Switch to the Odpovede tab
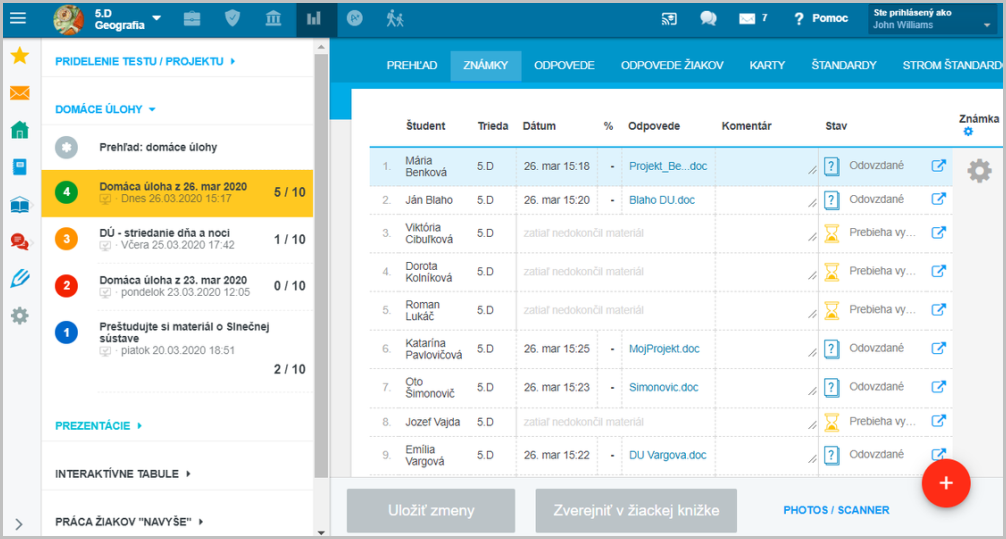 (565, 65)
